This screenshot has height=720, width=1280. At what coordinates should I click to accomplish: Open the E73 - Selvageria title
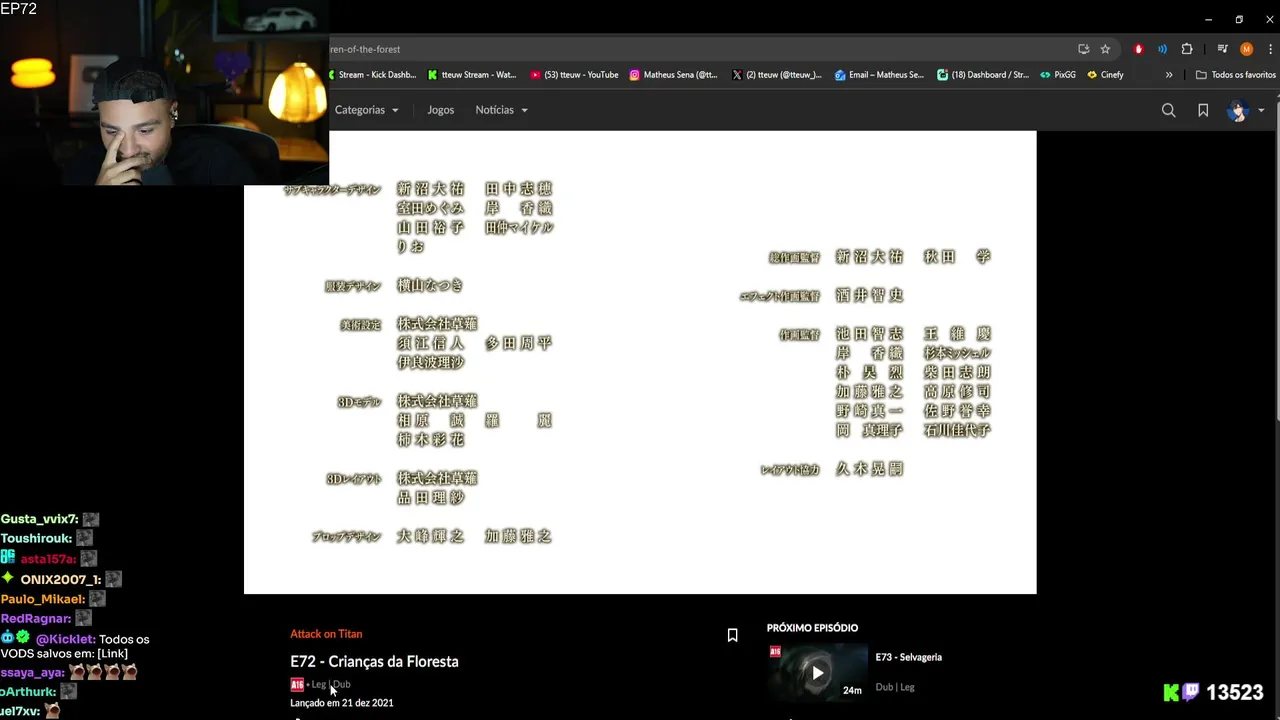908,657
